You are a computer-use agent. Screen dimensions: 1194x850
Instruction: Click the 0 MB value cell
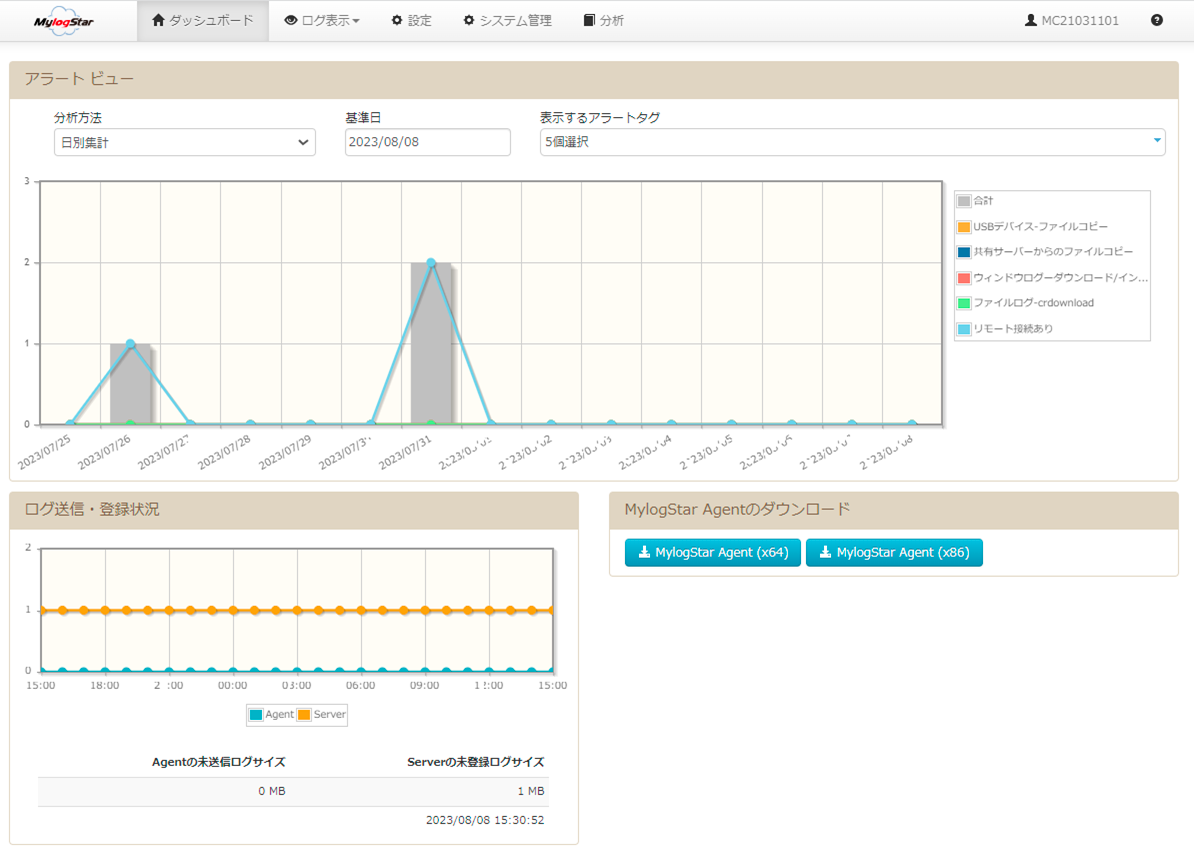(272, 791)
